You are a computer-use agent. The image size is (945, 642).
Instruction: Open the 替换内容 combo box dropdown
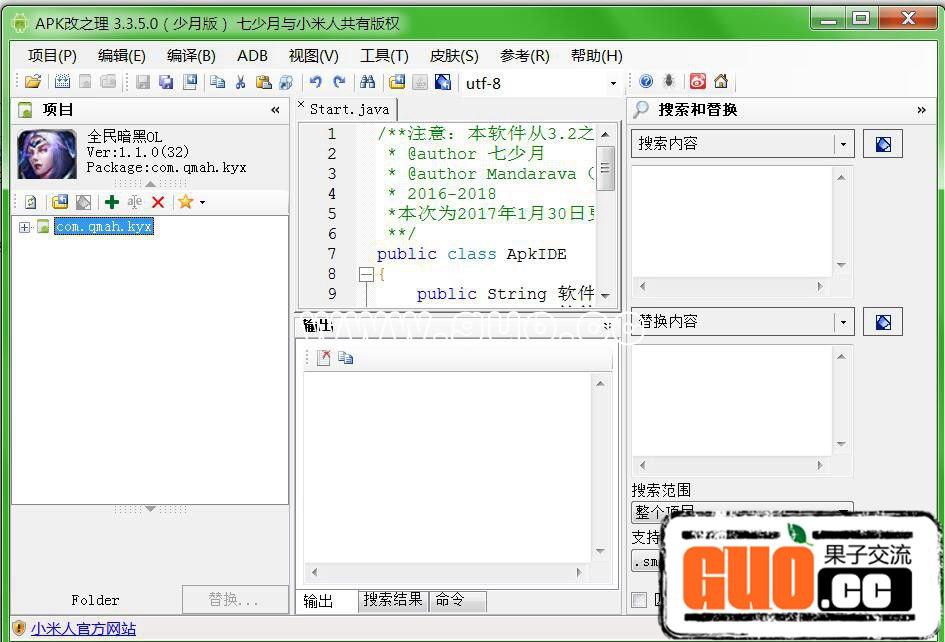coord(843,323)
